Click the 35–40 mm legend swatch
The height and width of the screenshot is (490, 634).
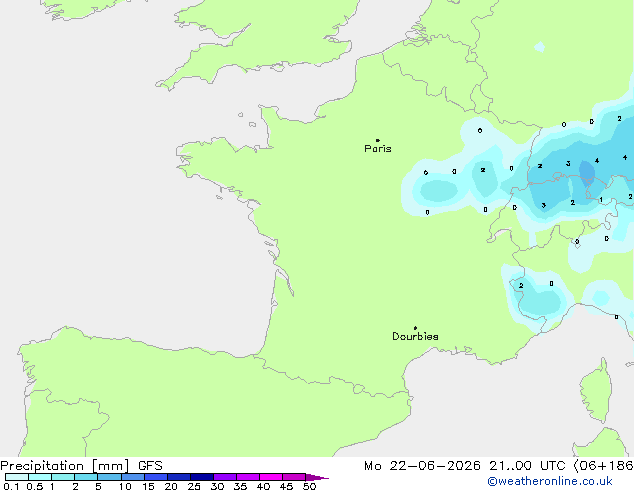click(248, 477)
